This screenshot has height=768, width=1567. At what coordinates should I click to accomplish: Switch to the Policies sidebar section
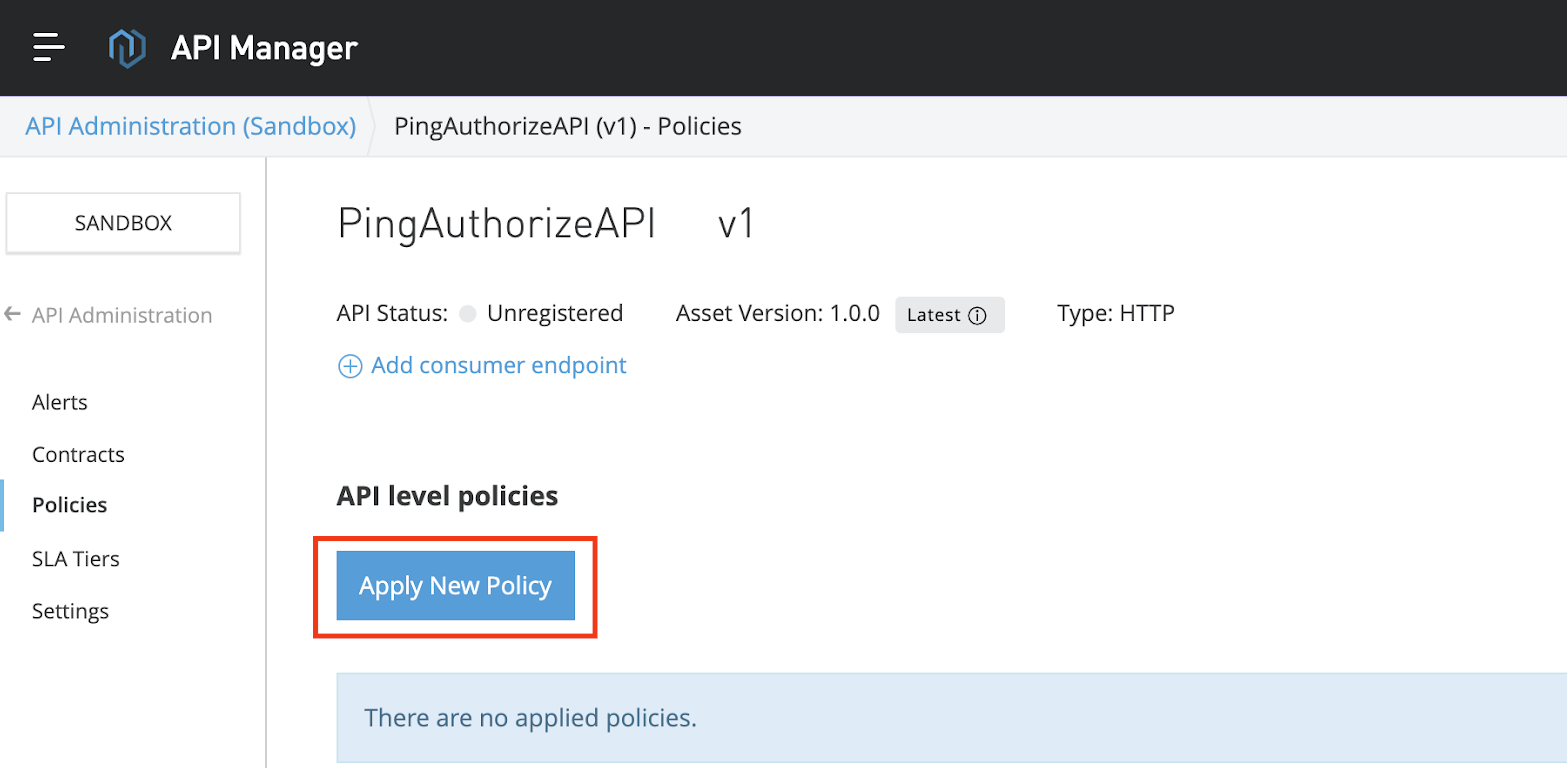tap(69, 505)
